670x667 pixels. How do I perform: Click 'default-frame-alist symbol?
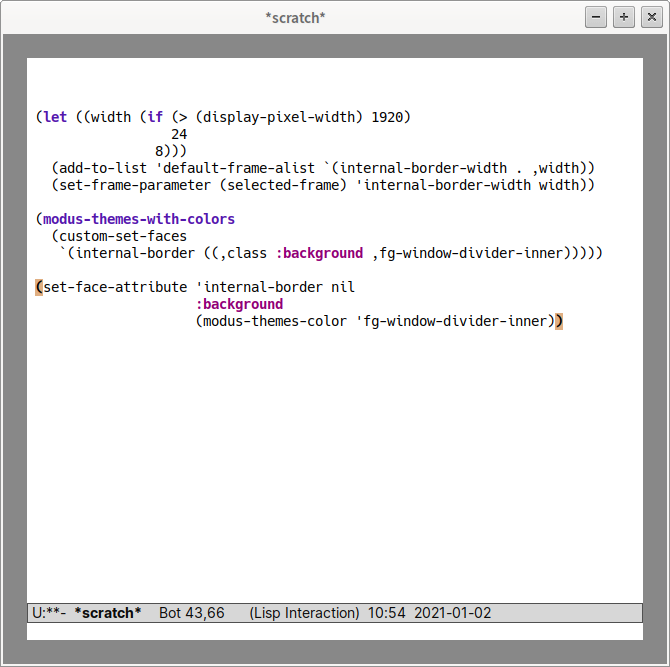[x=235, y=168]
